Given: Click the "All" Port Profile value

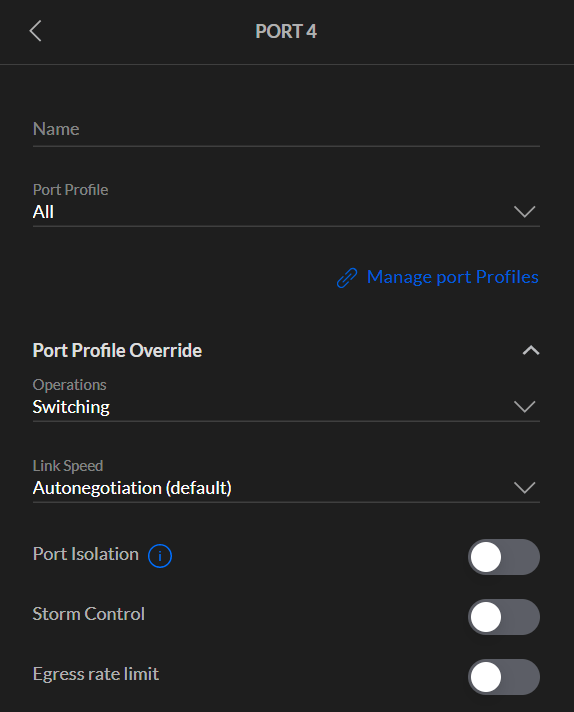Looking at the screenshot, I should (43, 212).
